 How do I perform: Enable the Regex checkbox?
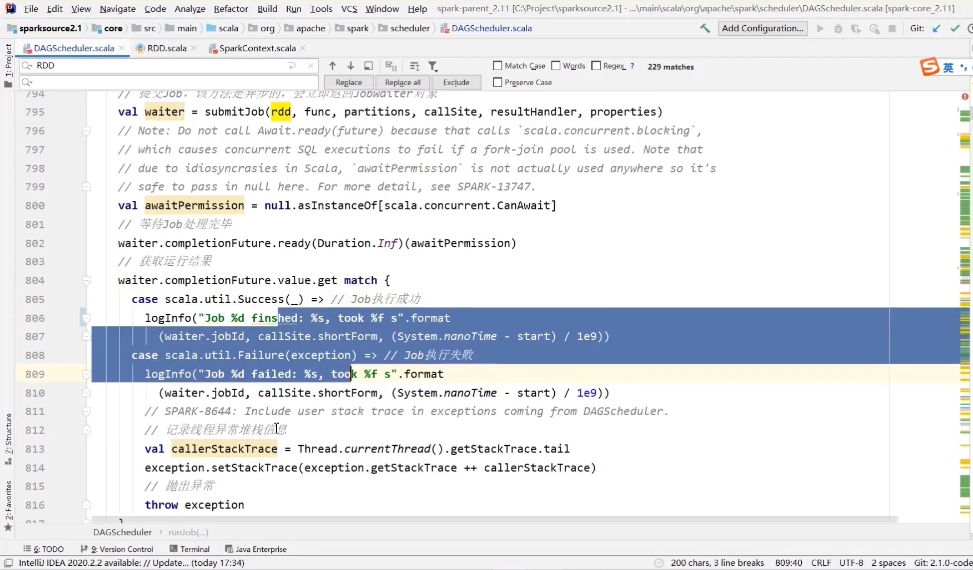tap(596, 66)
